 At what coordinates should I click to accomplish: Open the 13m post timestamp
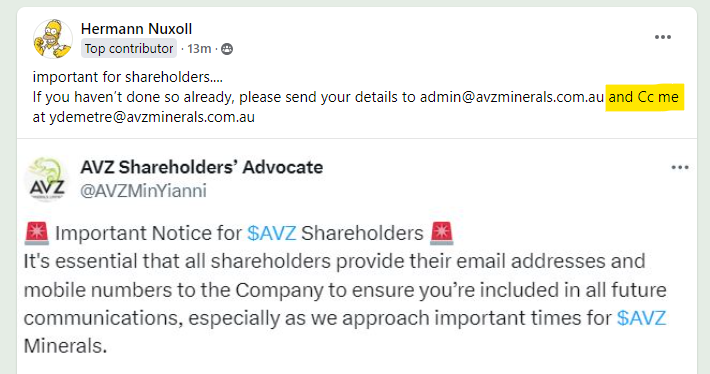point(199,48)
